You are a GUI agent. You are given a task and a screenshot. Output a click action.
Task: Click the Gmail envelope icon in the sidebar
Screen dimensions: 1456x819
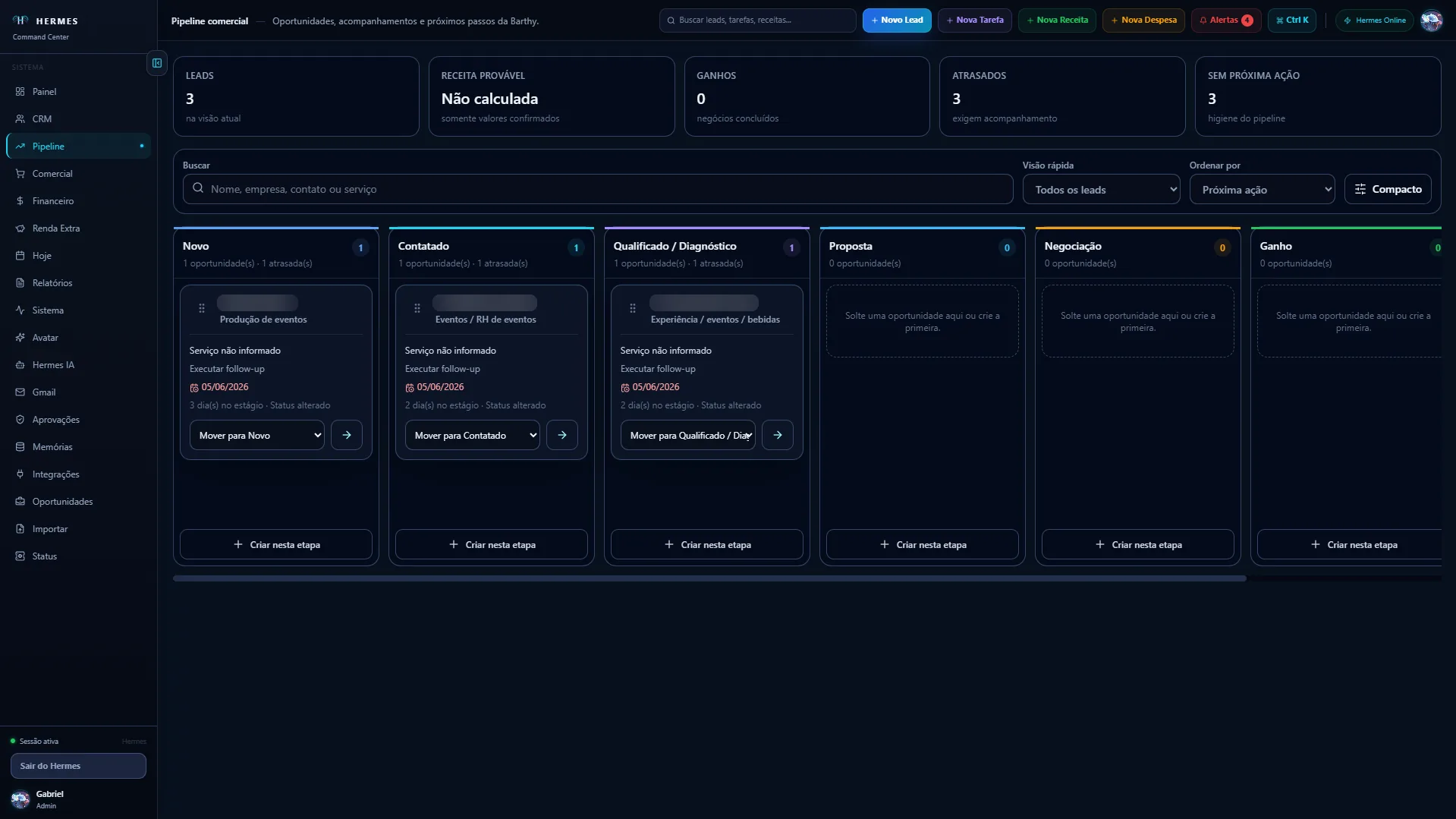point(20,392)
